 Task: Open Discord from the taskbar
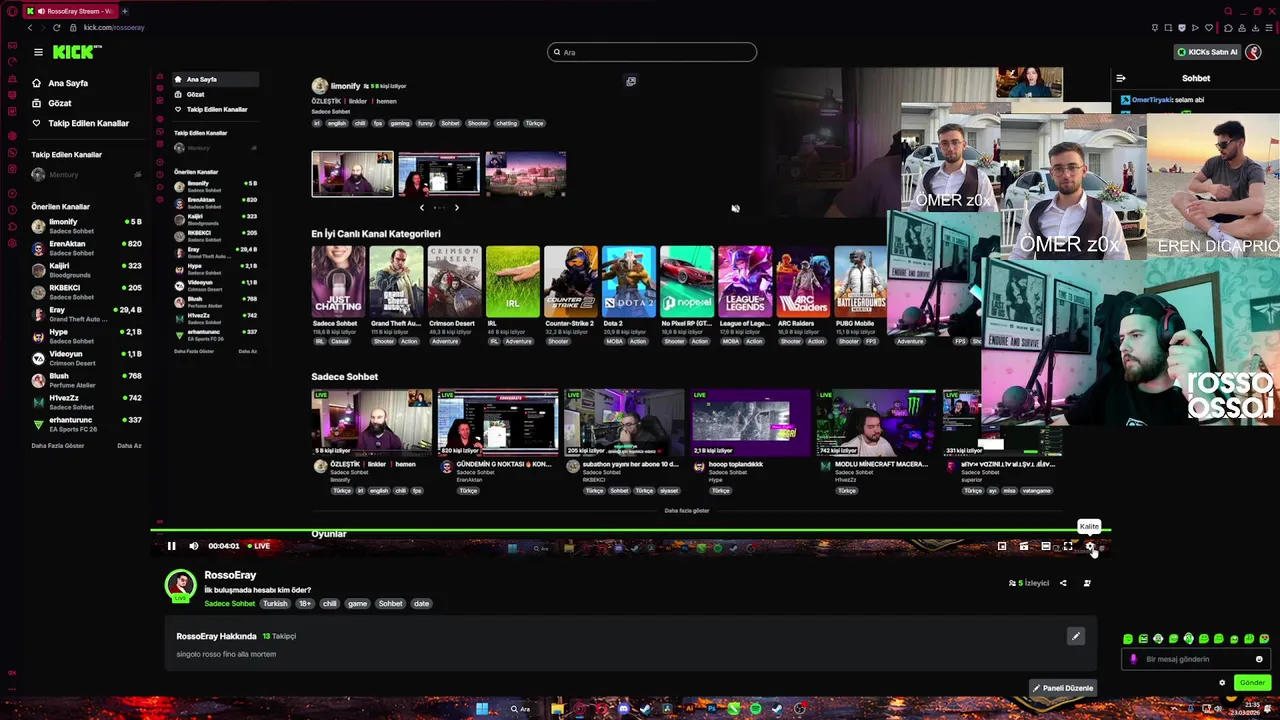pyautogui.click(x=624, y=709)
